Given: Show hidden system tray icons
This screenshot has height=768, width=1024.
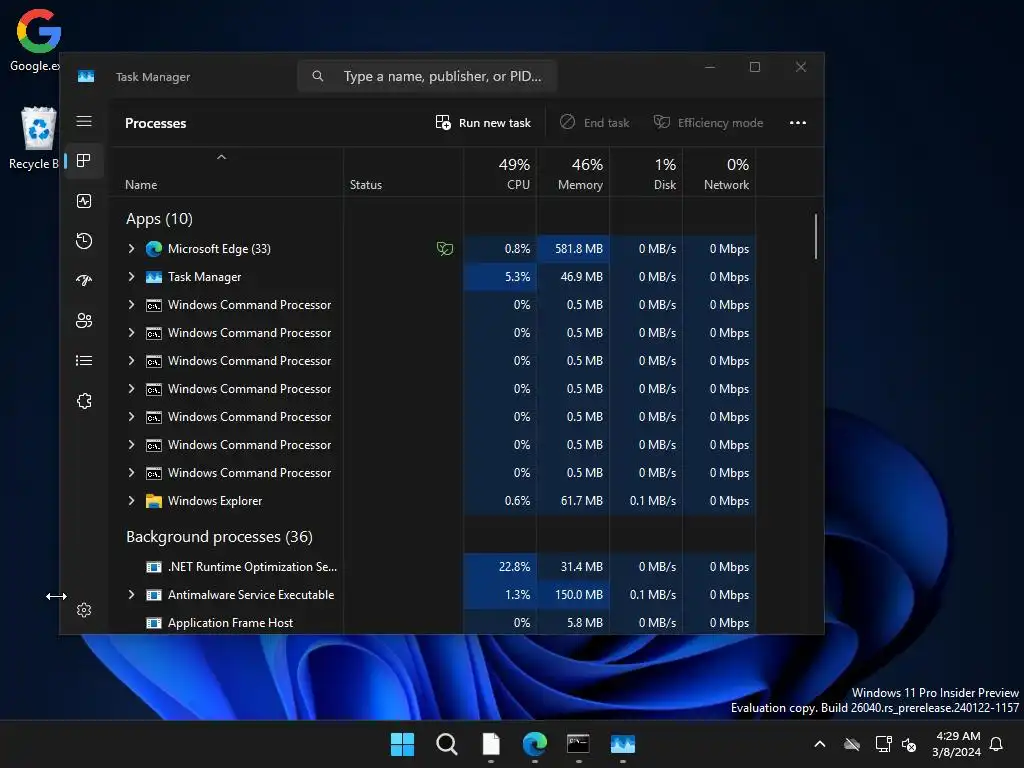Looking at the screenshot, I should pos(820,744).
